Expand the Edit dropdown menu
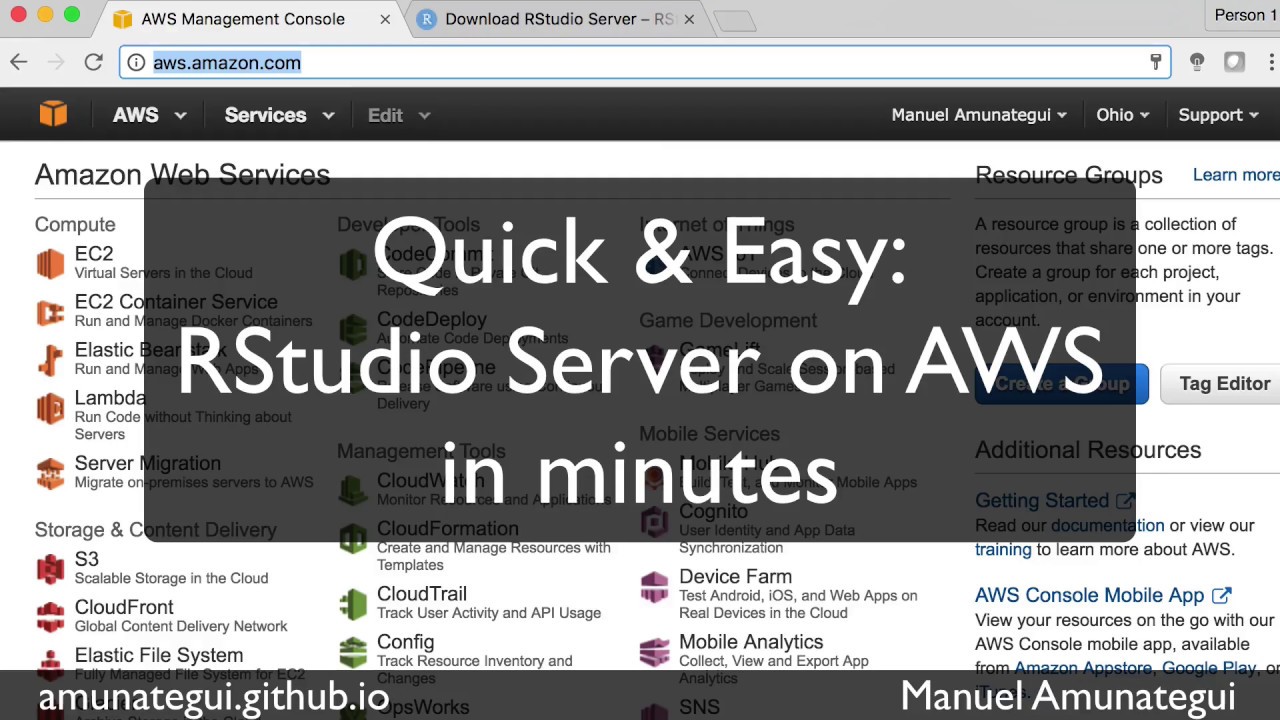 399,115
